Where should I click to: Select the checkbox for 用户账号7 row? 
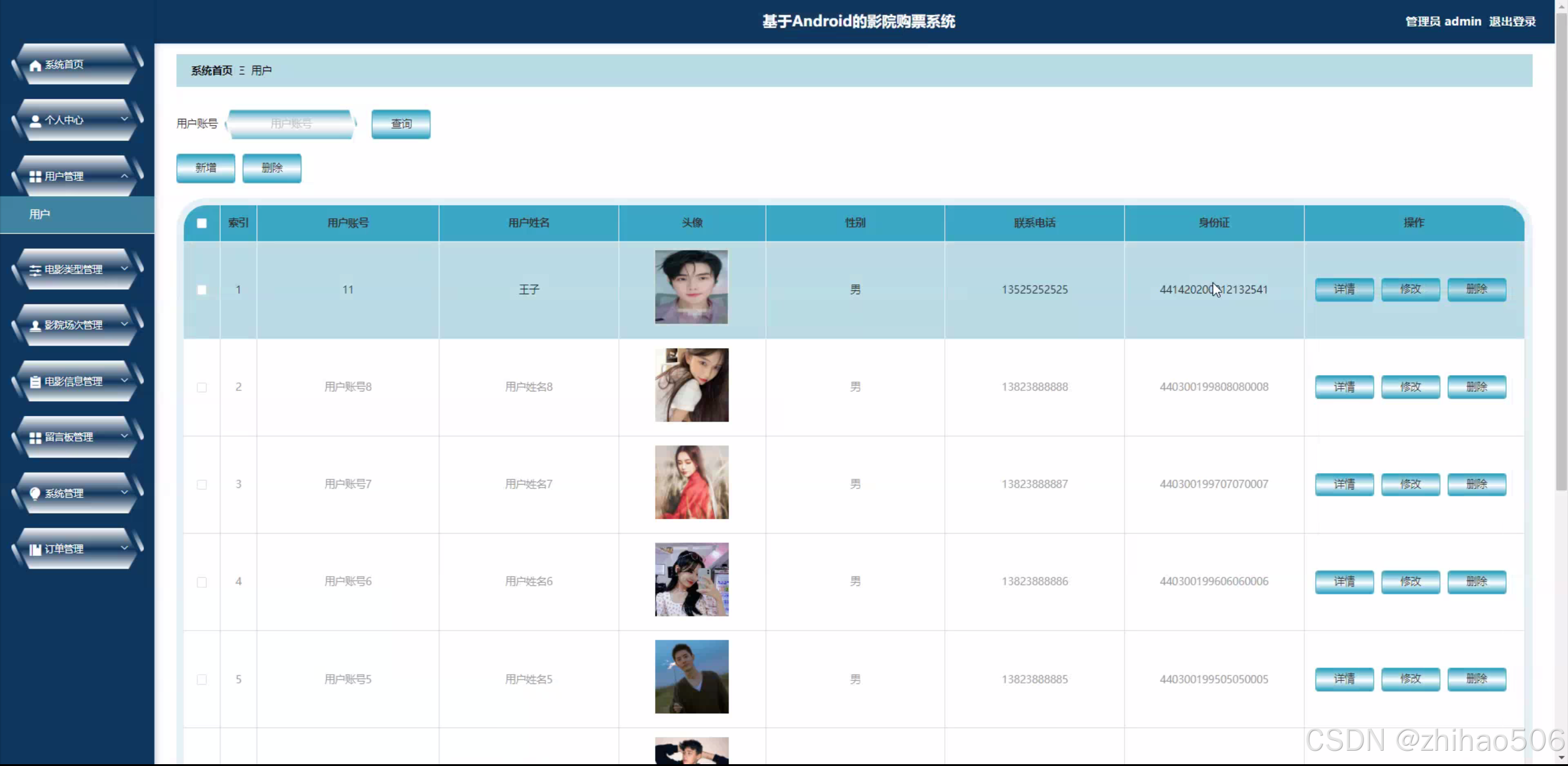coord(202,485)
